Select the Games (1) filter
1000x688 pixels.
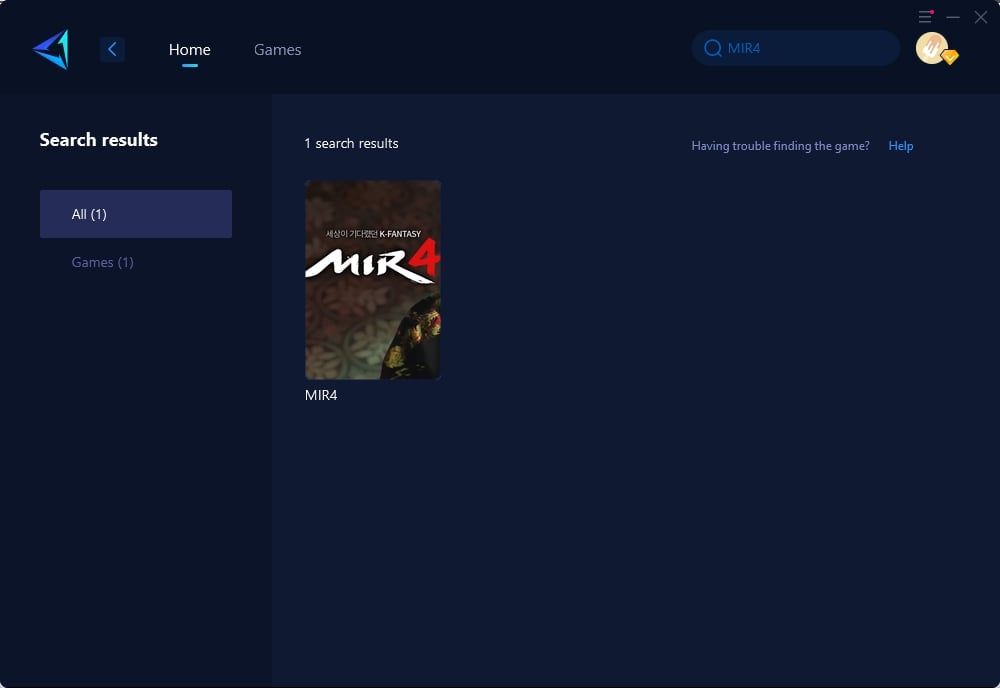[x=103, y=262]
